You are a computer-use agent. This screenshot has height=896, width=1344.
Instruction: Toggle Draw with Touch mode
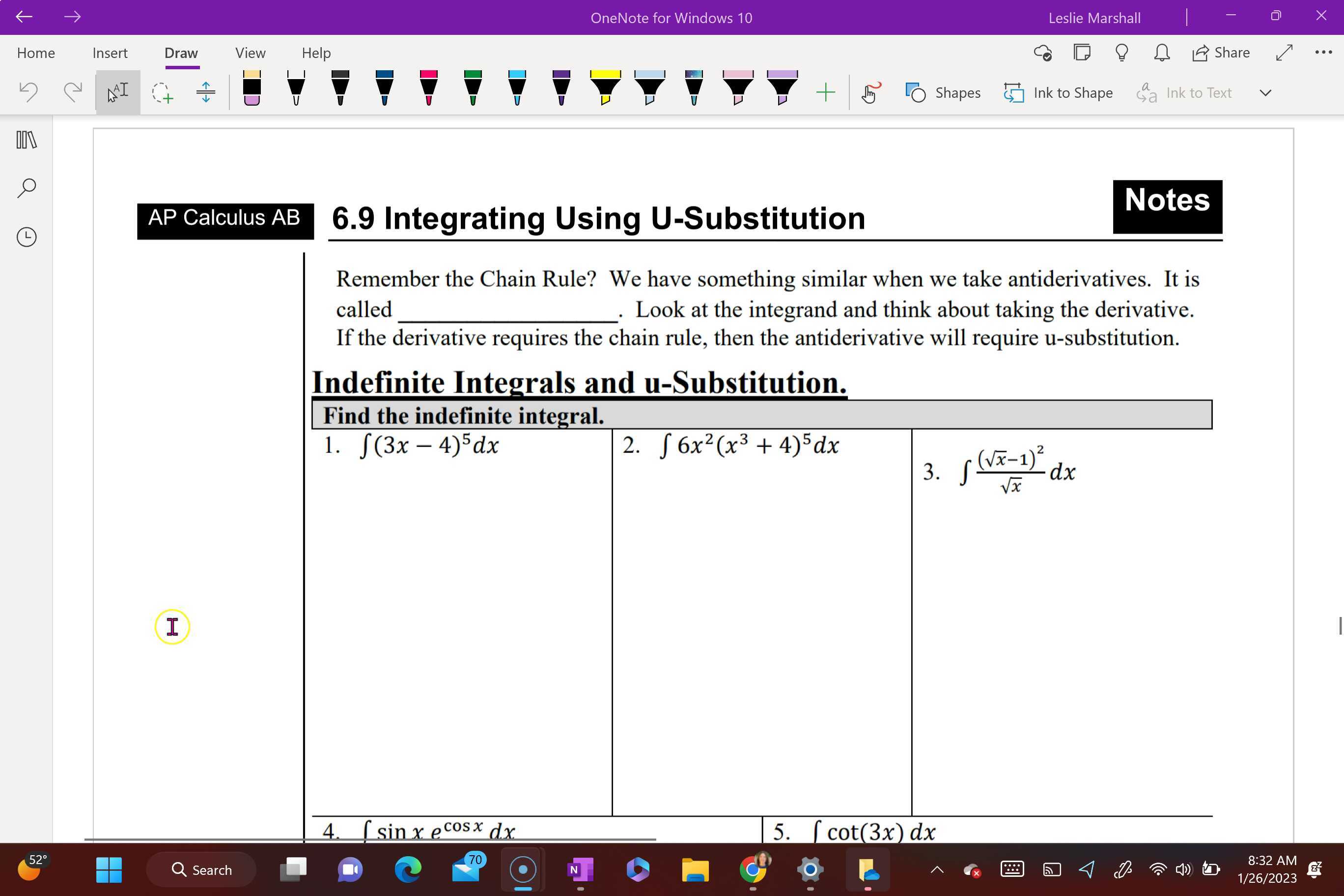point(869,91)
